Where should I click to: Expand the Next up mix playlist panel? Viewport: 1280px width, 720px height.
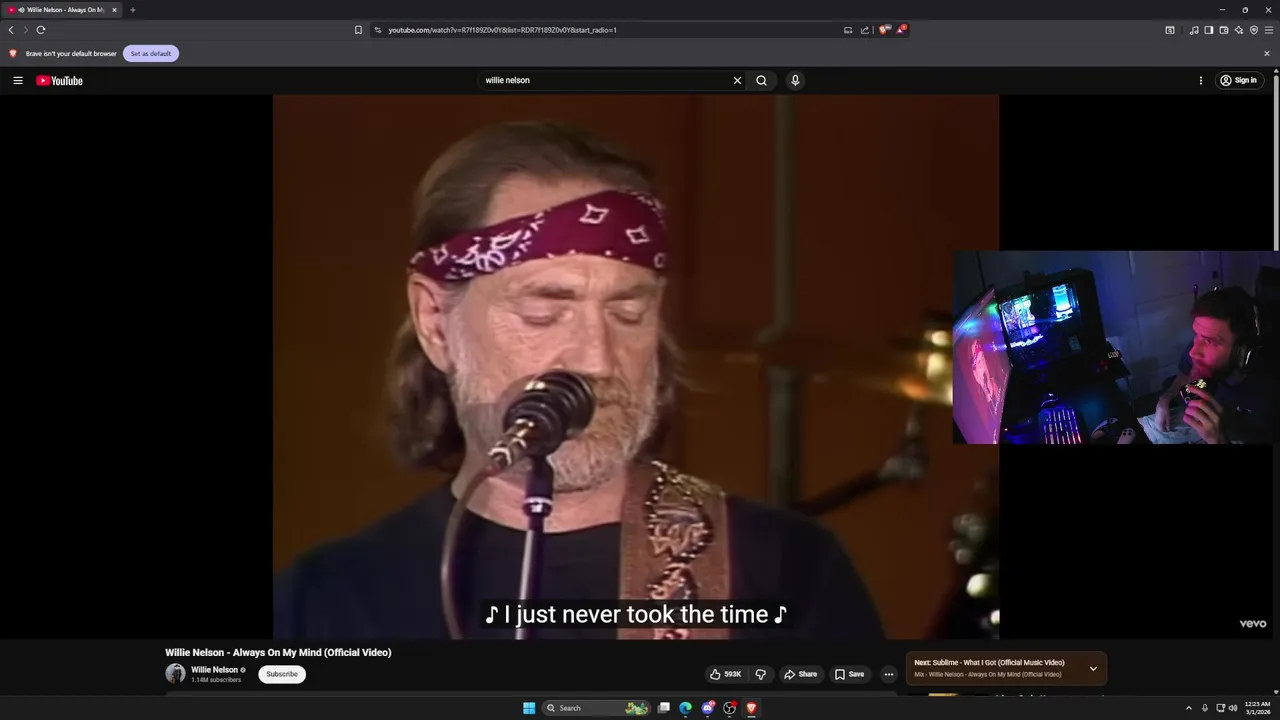[1093, 668]
